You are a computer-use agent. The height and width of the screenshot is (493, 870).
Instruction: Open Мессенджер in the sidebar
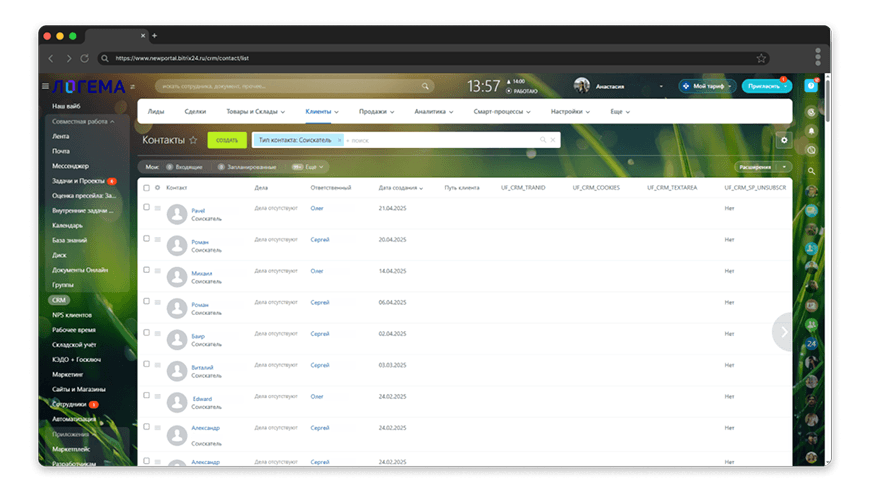point(70,166)
